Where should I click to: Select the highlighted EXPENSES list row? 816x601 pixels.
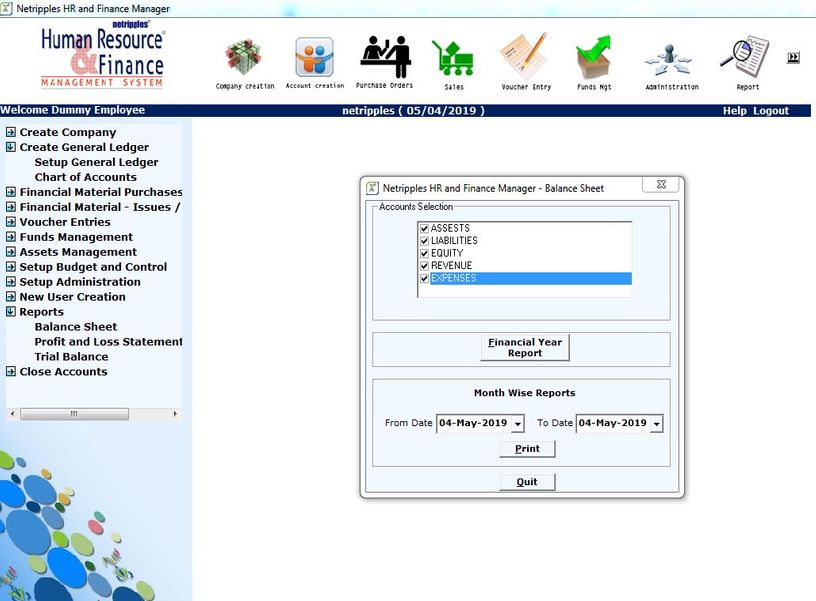tap(531, 278)
